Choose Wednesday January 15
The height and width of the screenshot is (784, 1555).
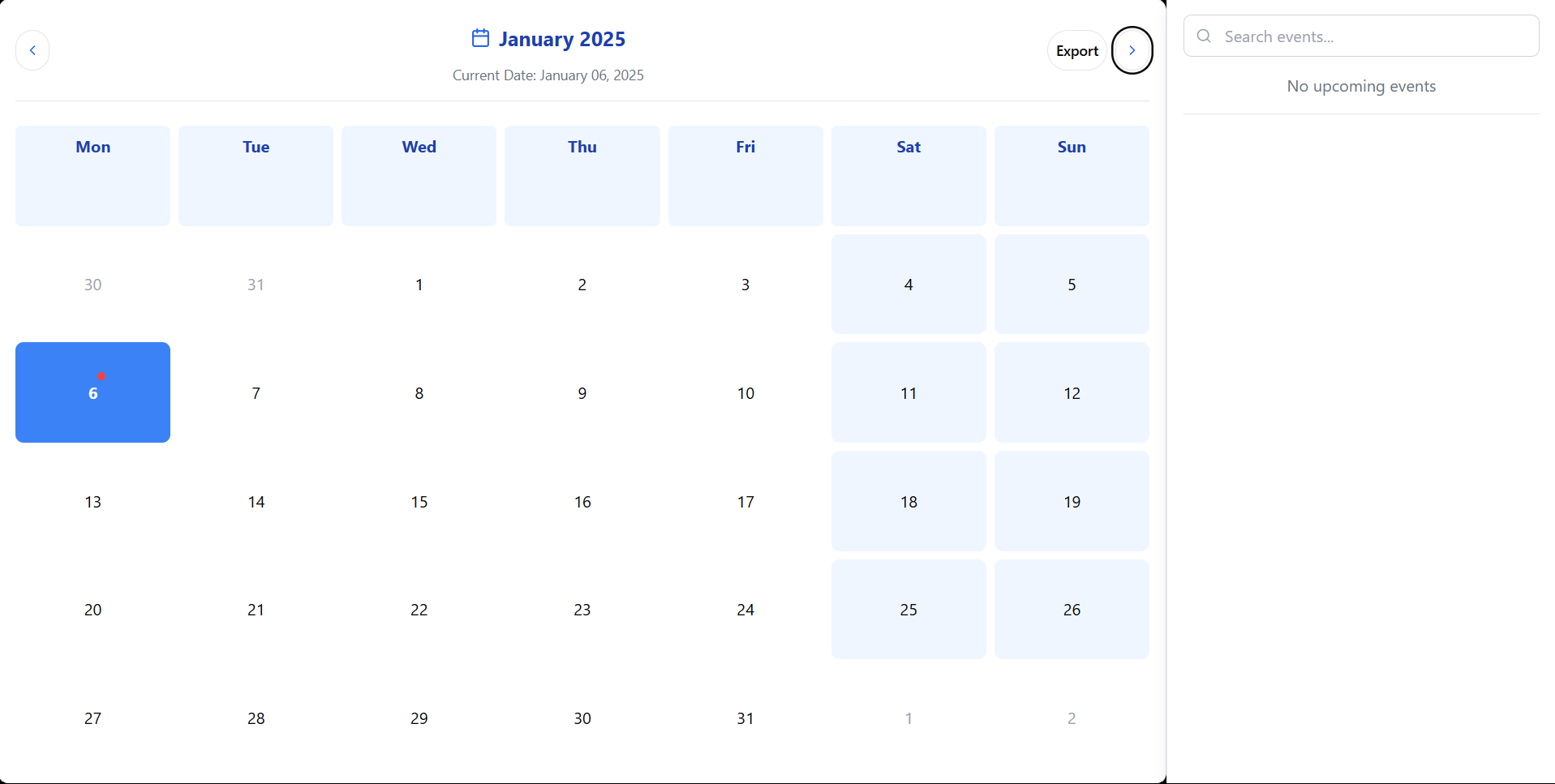(x=419, y=502)
